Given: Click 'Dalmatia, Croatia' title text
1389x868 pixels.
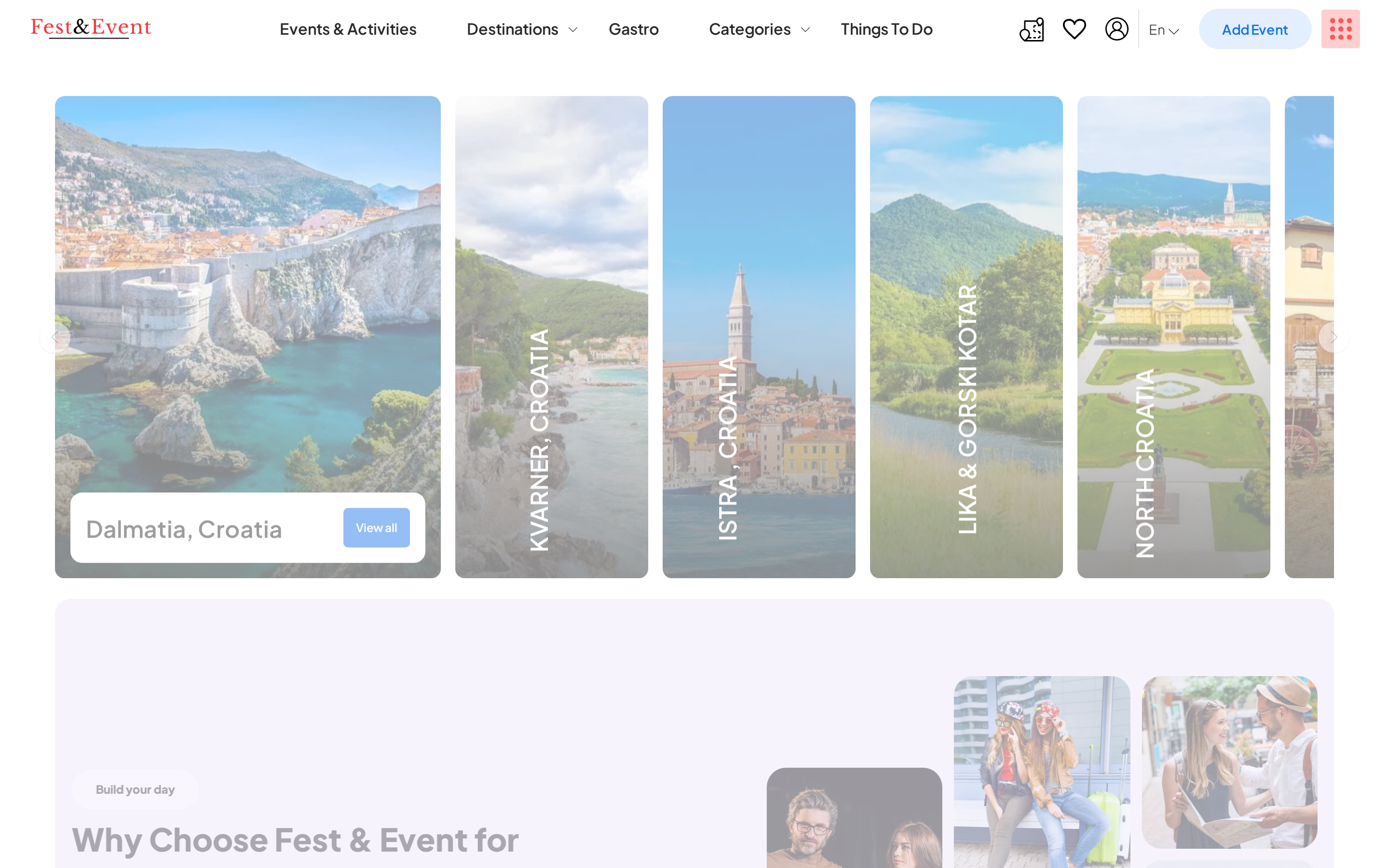Looking at the screenshot, I should point(184,529).
